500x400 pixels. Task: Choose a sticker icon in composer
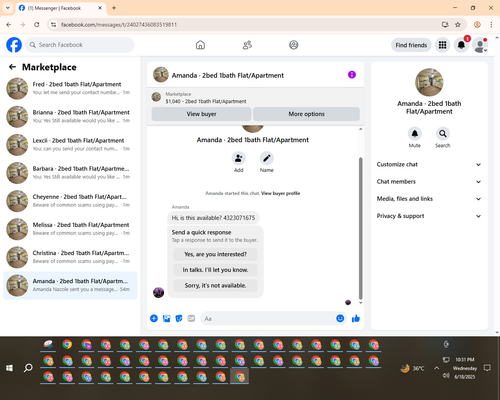pos(179,318)
